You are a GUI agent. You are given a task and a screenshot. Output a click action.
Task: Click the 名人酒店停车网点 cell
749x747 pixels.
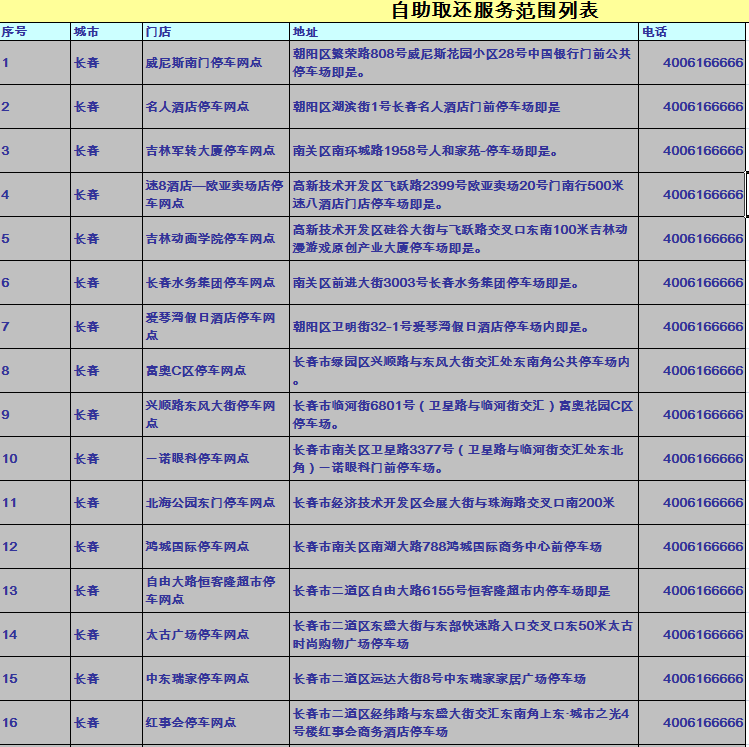click(x=197, y=107)
